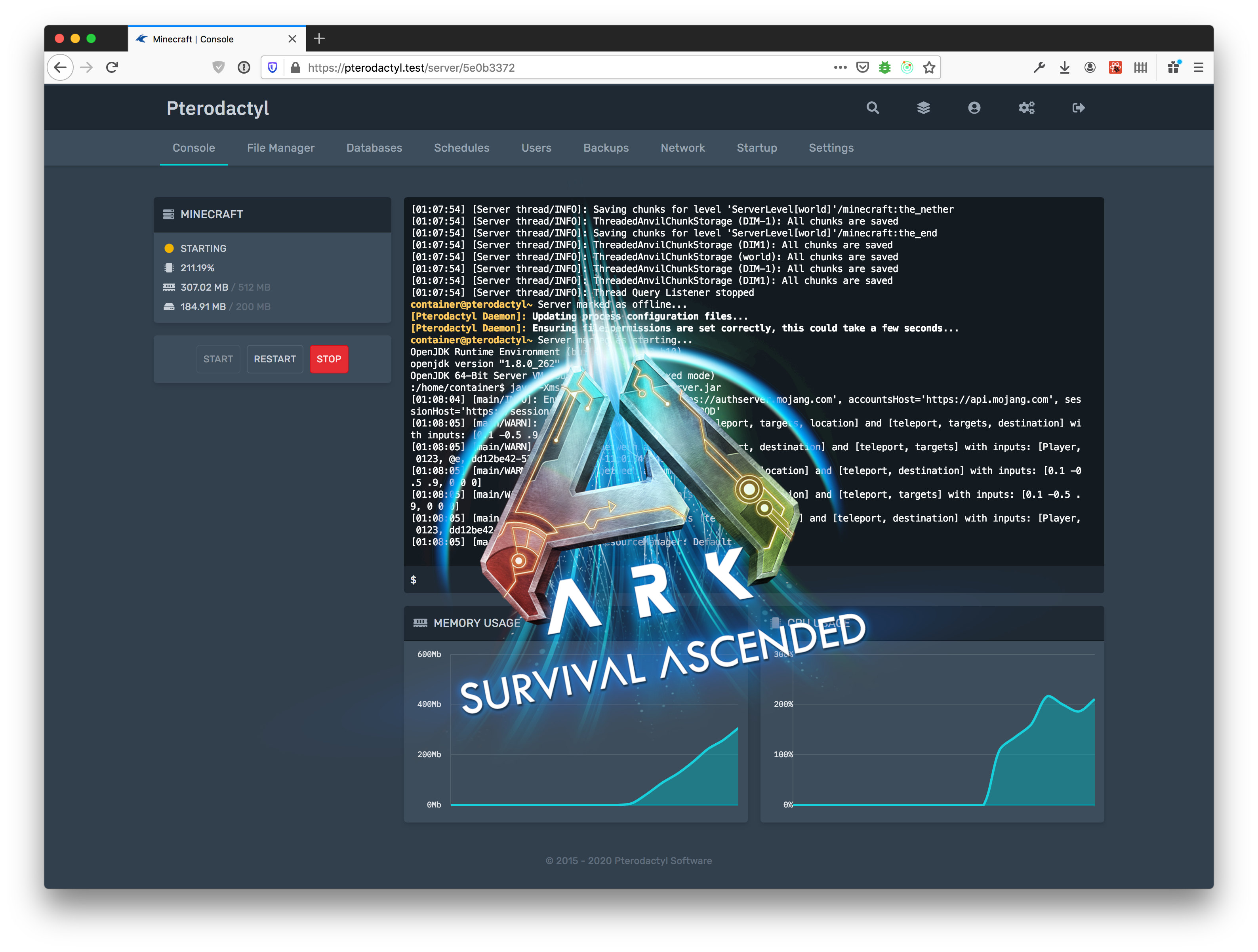
Task: Open the search via the magnifying glass icon
Action: coord(873,107)
